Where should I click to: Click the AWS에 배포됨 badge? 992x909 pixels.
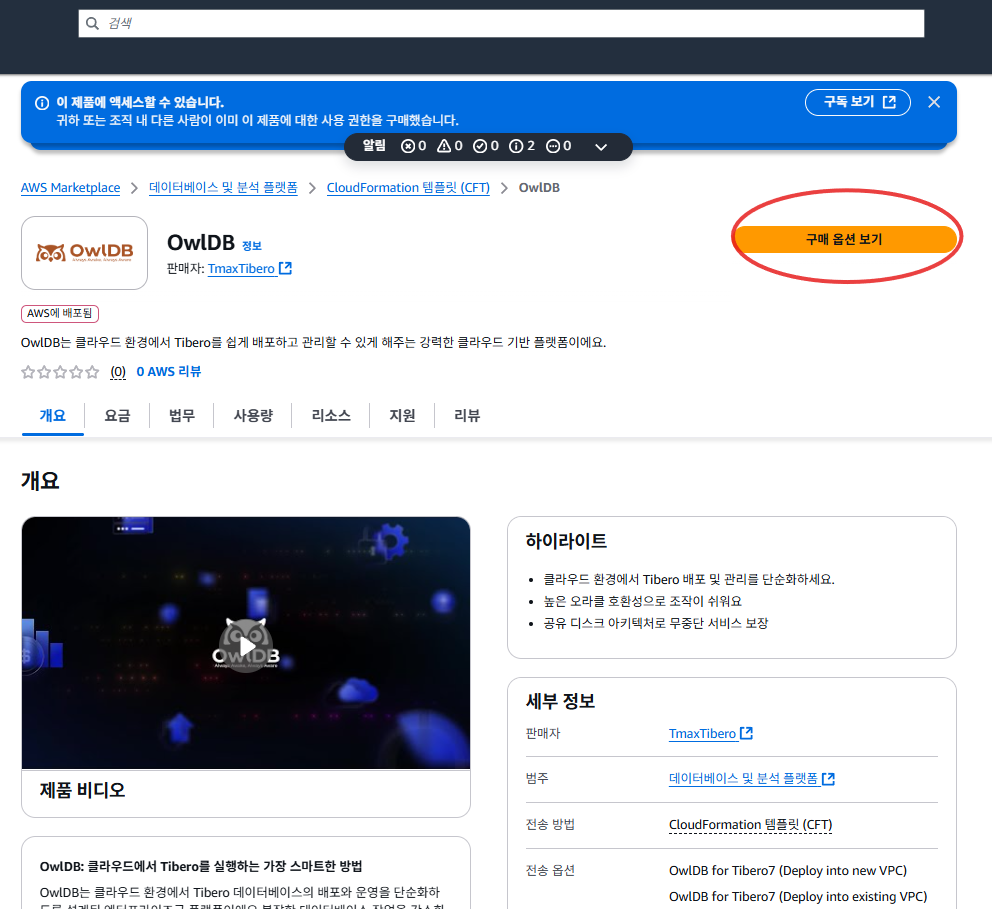tap(60, 313)
